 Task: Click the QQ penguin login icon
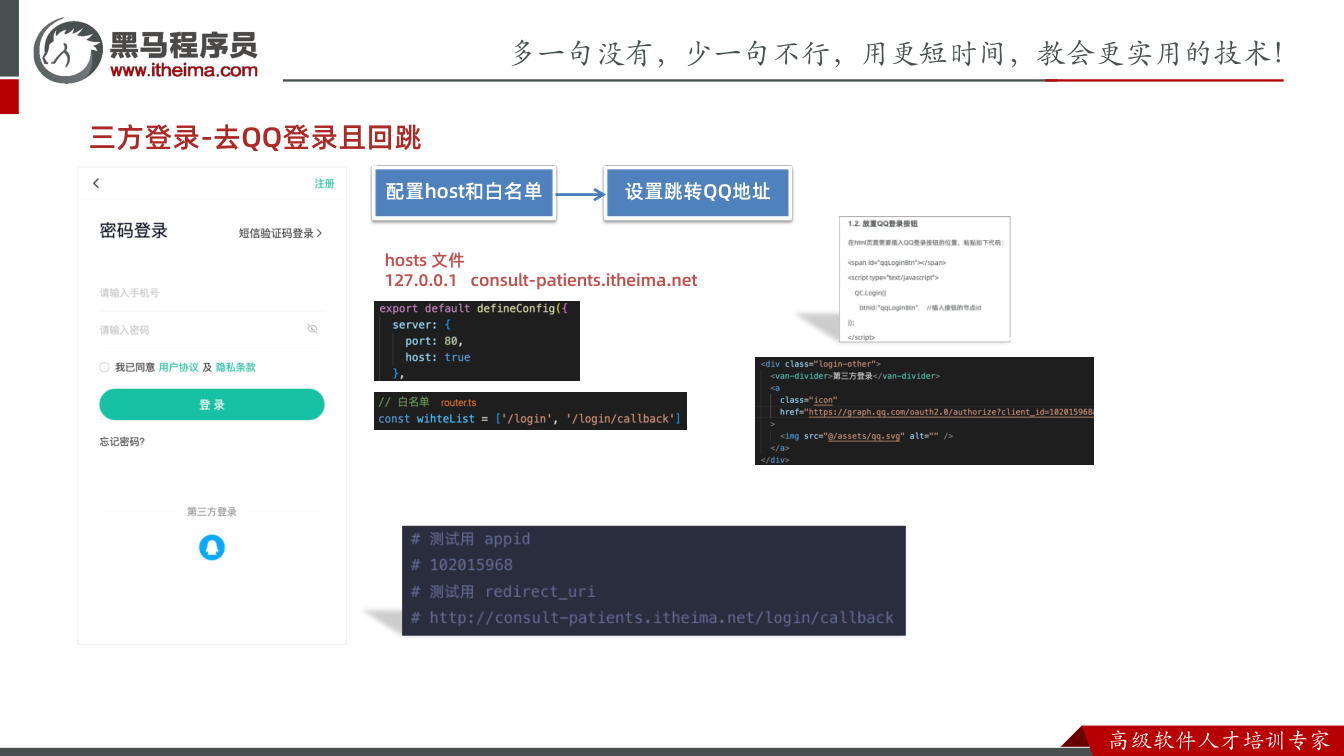tap(212, 547)
